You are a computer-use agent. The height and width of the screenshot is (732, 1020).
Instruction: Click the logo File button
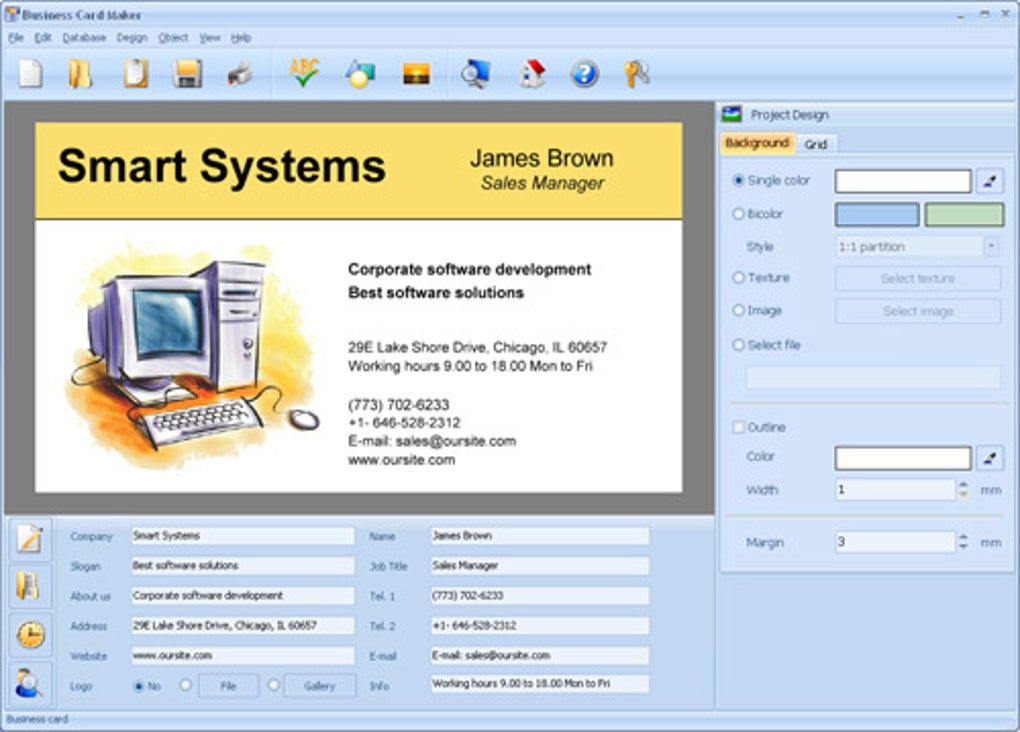(228, 686)
